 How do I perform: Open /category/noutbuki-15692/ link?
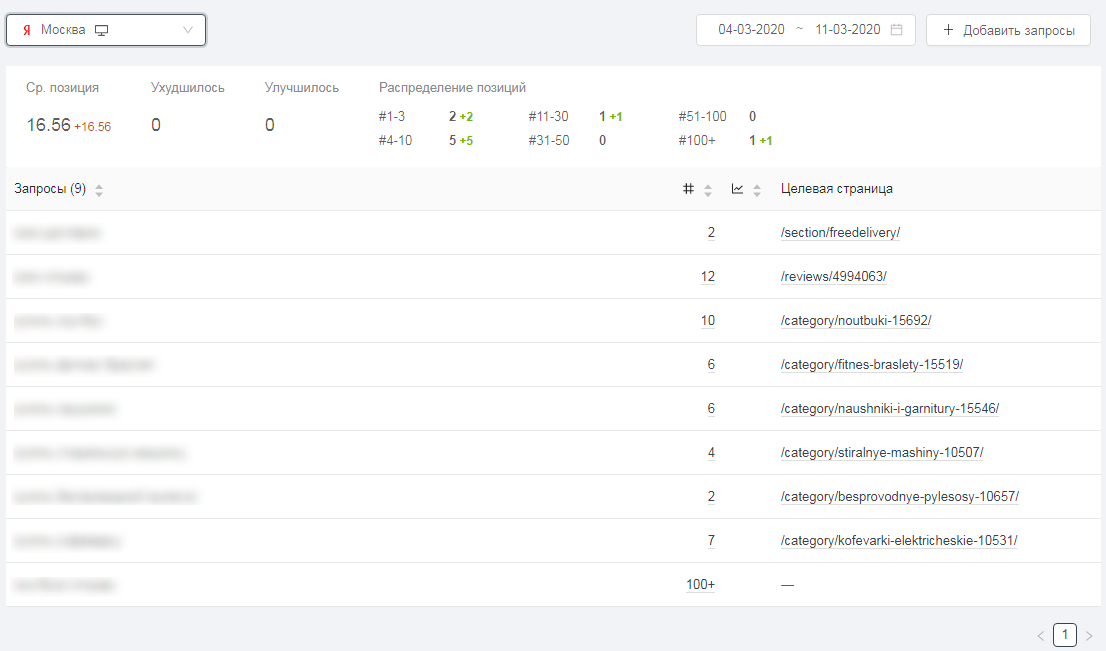click(856, 321)
